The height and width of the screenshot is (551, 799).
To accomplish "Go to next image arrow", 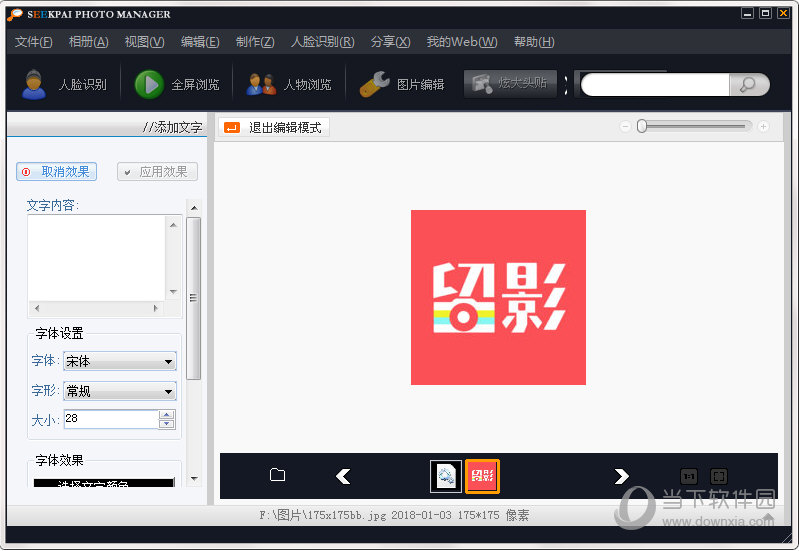I will (x=621, y=476).
